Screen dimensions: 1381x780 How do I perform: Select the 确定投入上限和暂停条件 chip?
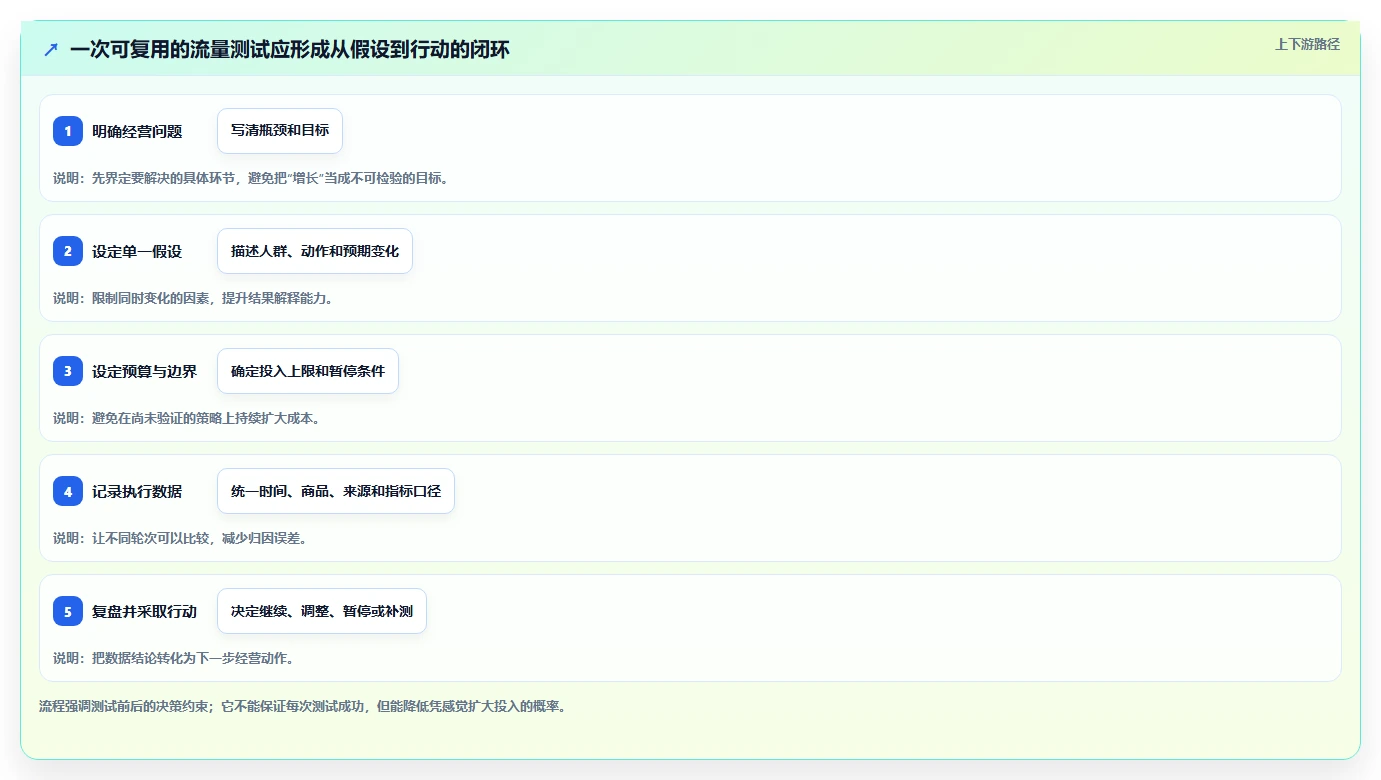(x=308, y=371)
